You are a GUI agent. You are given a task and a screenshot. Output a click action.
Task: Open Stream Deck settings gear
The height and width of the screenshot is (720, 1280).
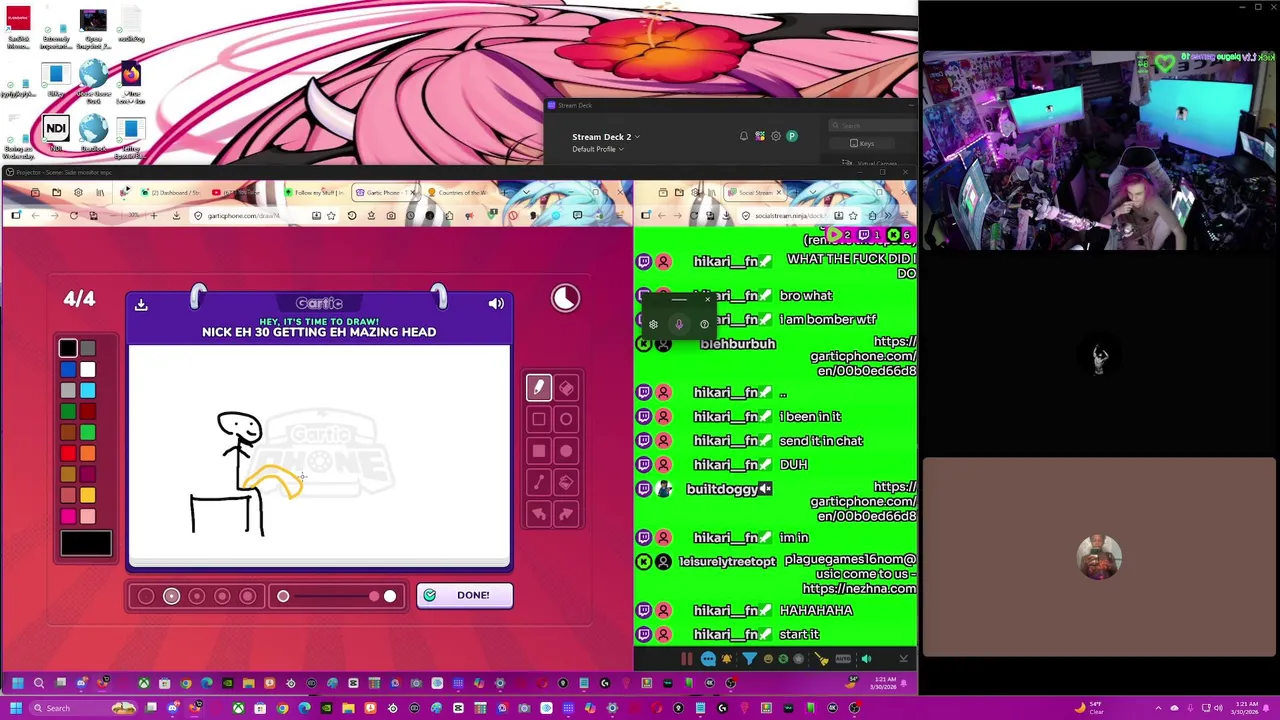[x=776, y=136]
